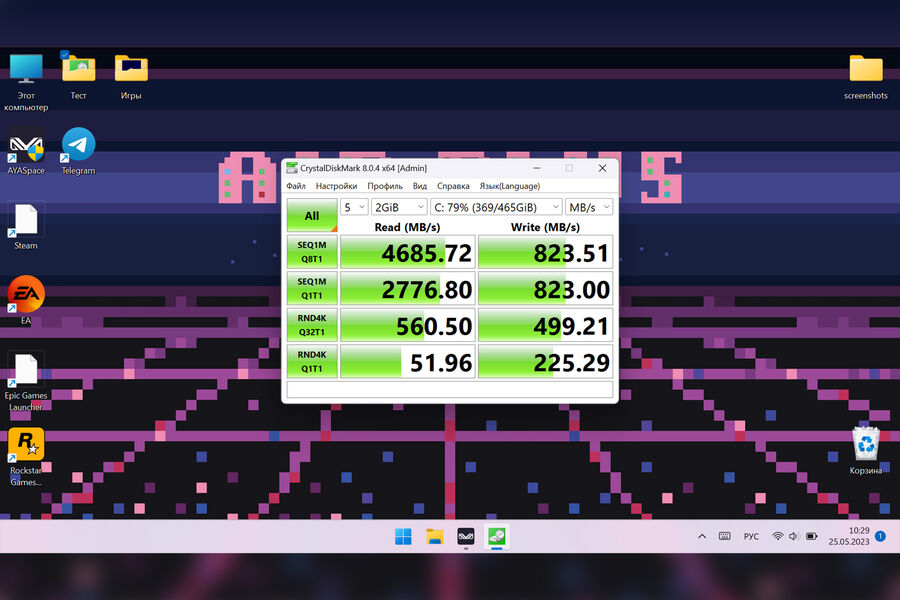Image resolution: width=900 pixels, height=600 pixels.
Task: Open the EA app shortcut
Action: pyautogui.click(x=26, y=296)
